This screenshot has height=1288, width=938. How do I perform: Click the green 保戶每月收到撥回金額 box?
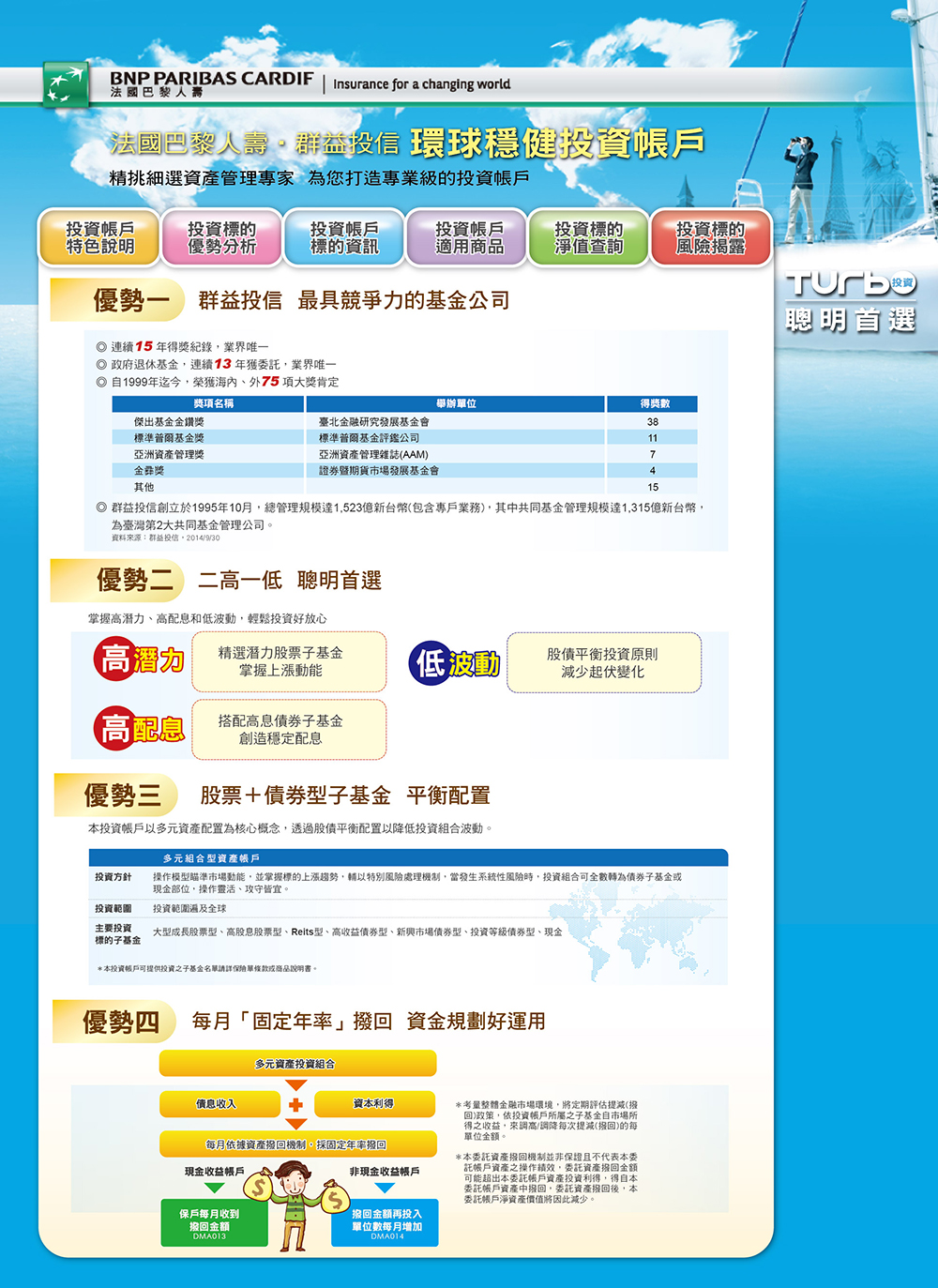click(214, 1222)
